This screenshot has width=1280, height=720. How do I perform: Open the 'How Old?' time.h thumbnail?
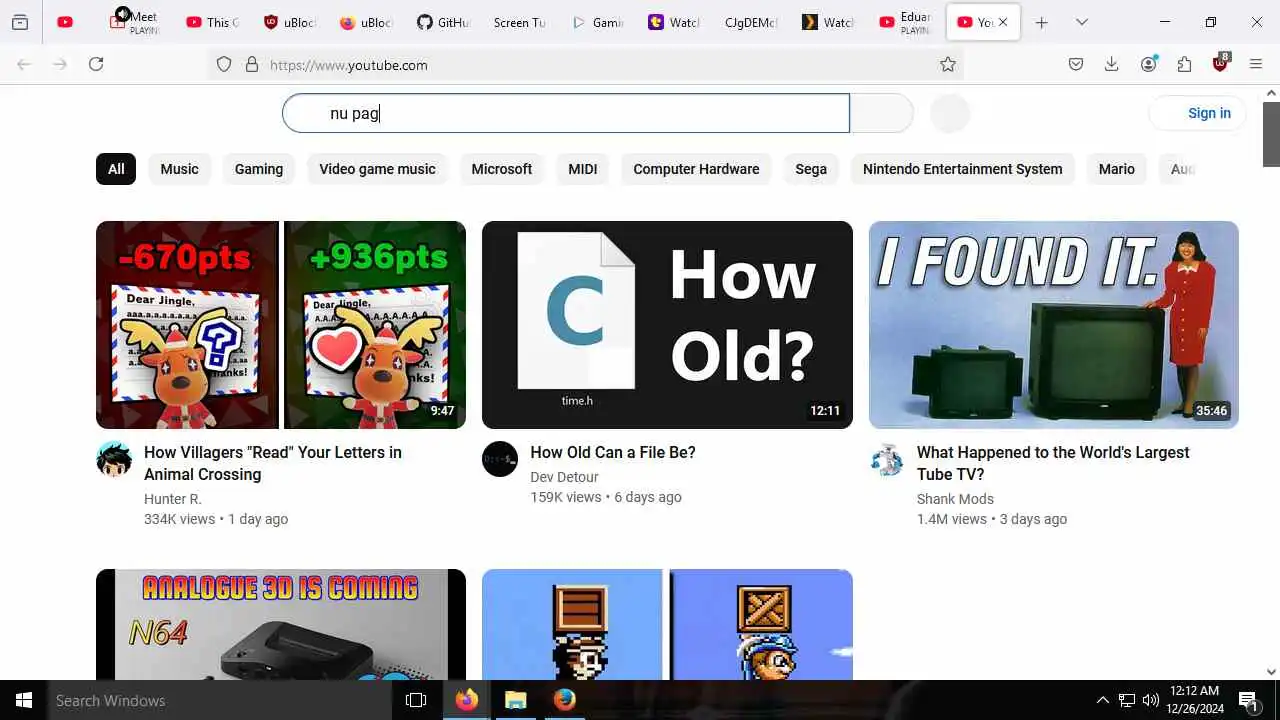pos(667,325)
